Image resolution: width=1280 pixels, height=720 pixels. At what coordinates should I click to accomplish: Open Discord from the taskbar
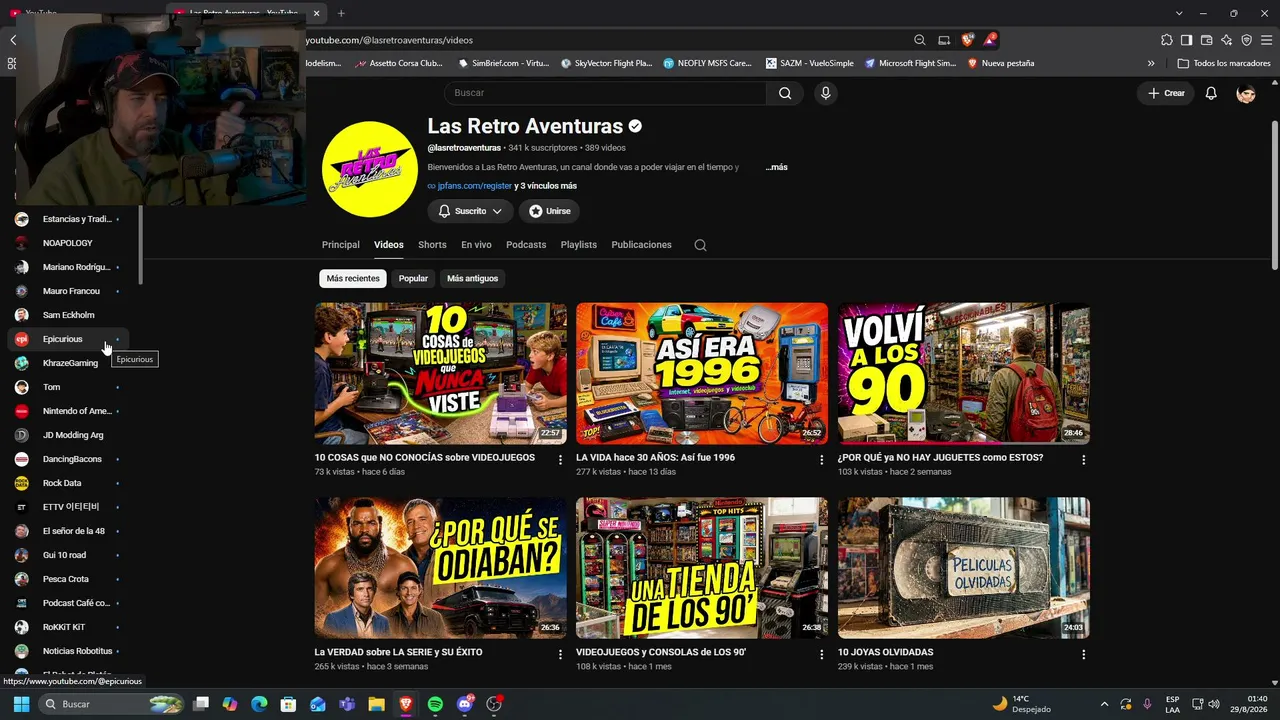(x=464, y=704)
